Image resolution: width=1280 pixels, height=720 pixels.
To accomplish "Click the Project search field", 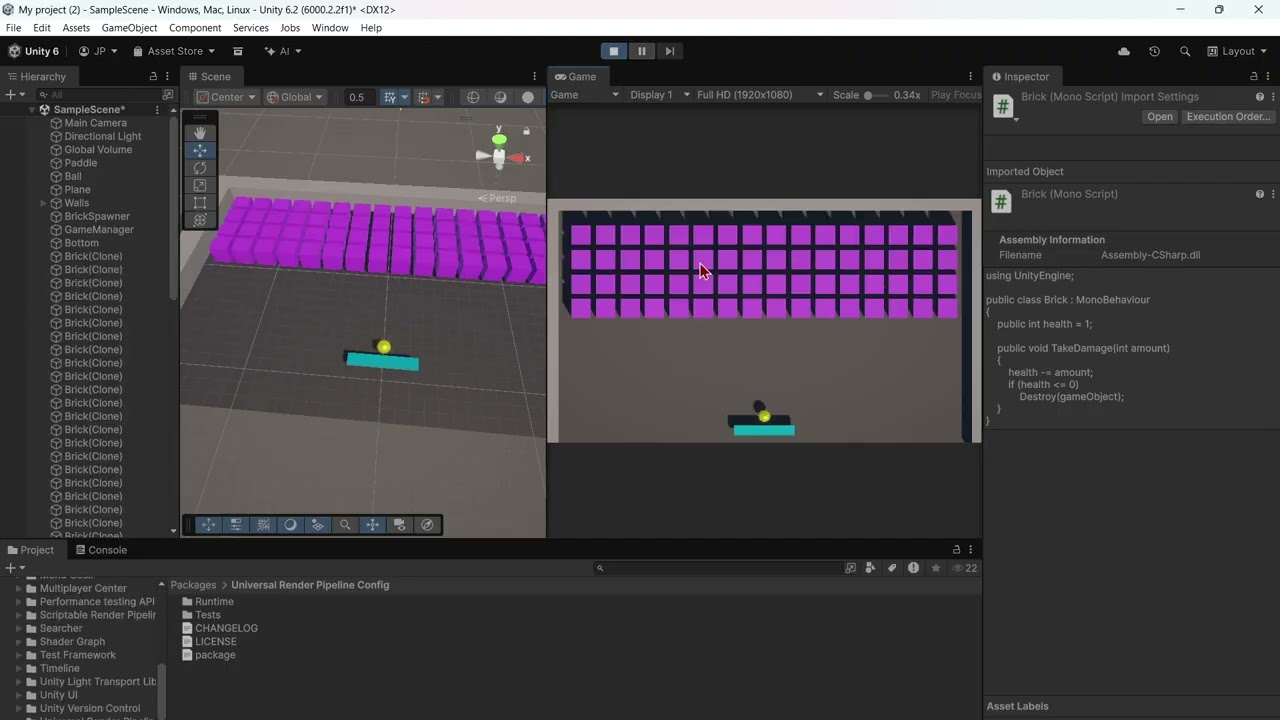I will [x=718, y=568].
